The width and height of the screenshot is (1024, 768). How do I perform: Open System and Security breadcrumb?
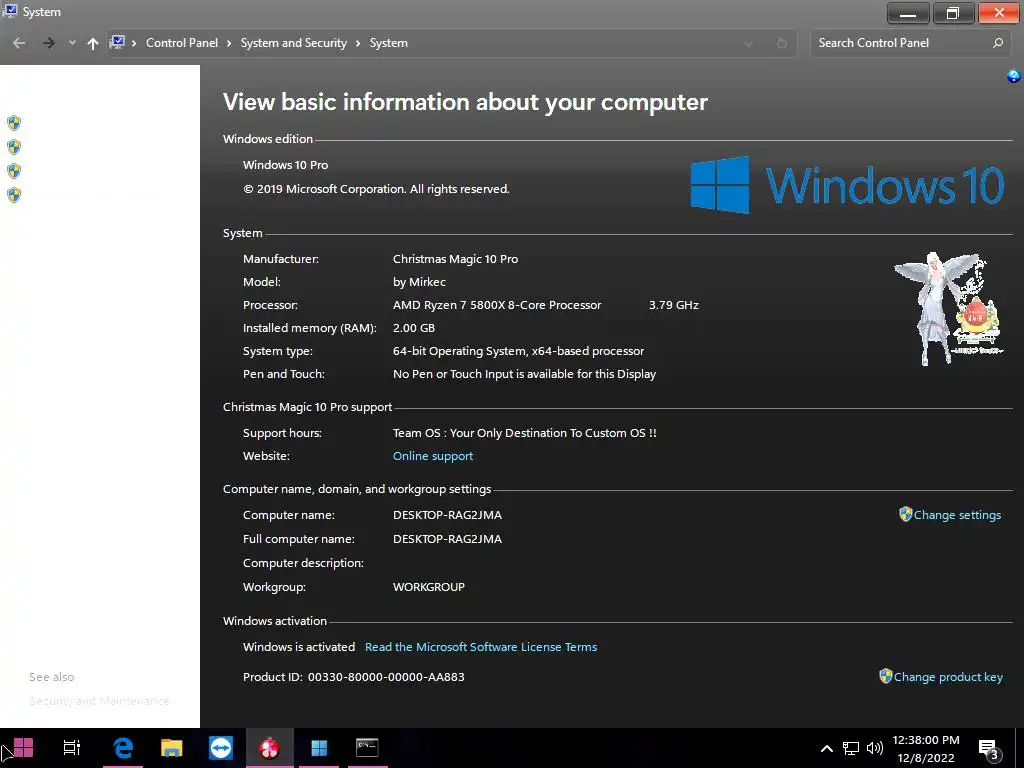[x=293, y=42]
